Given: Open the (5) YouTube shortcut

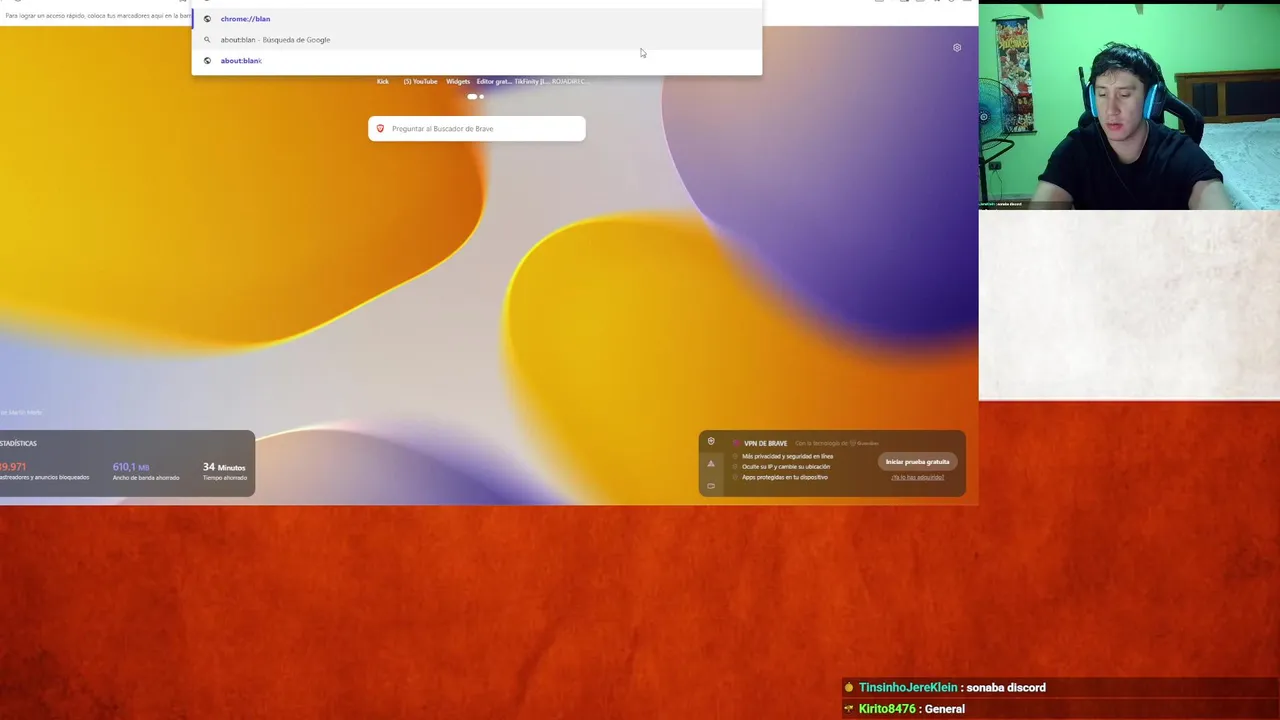Looking at the screenshot, I should click(420, 82).
